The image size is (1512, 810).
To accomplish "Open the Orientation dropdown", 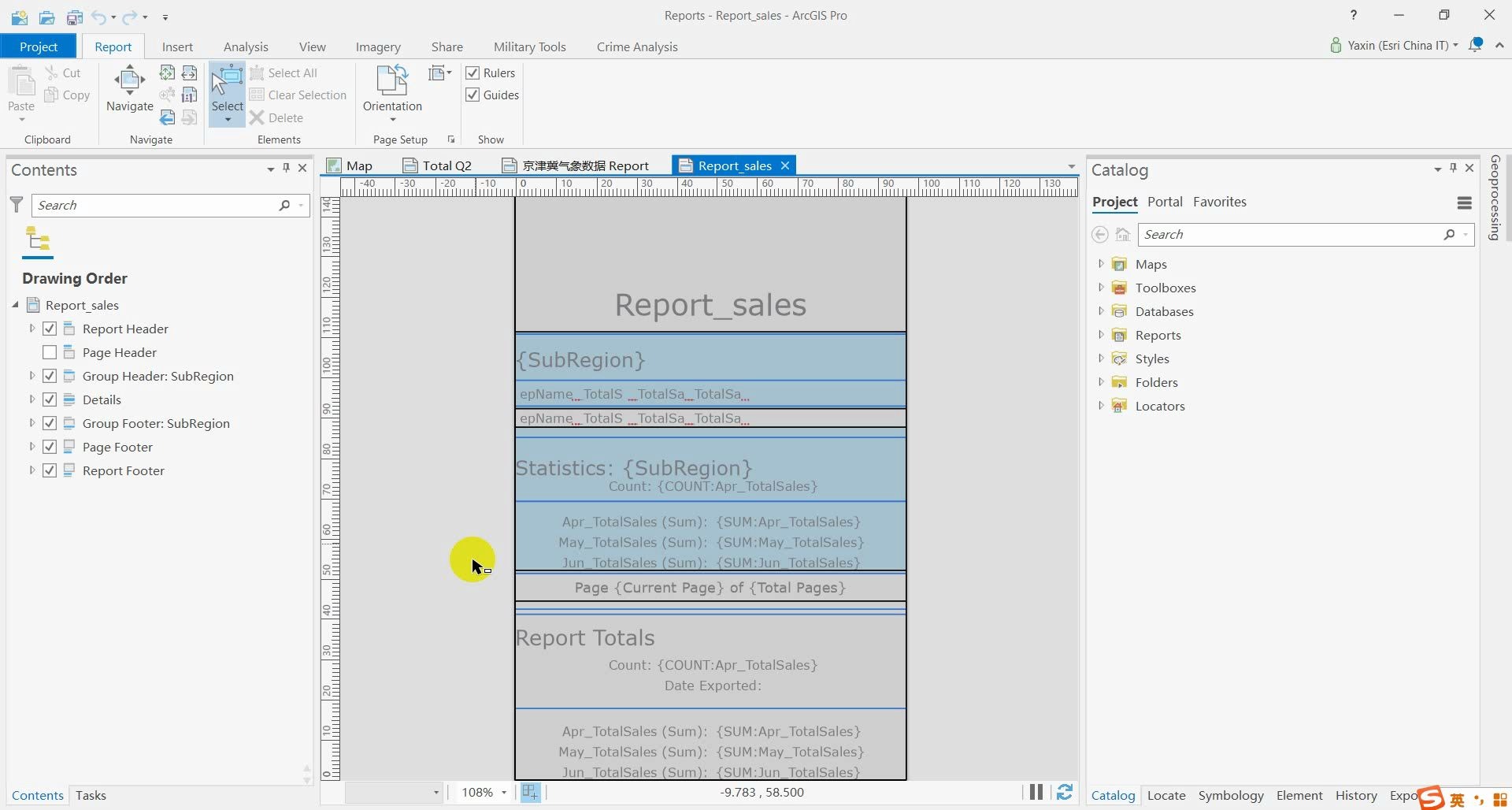I will [x=392, y=94].
